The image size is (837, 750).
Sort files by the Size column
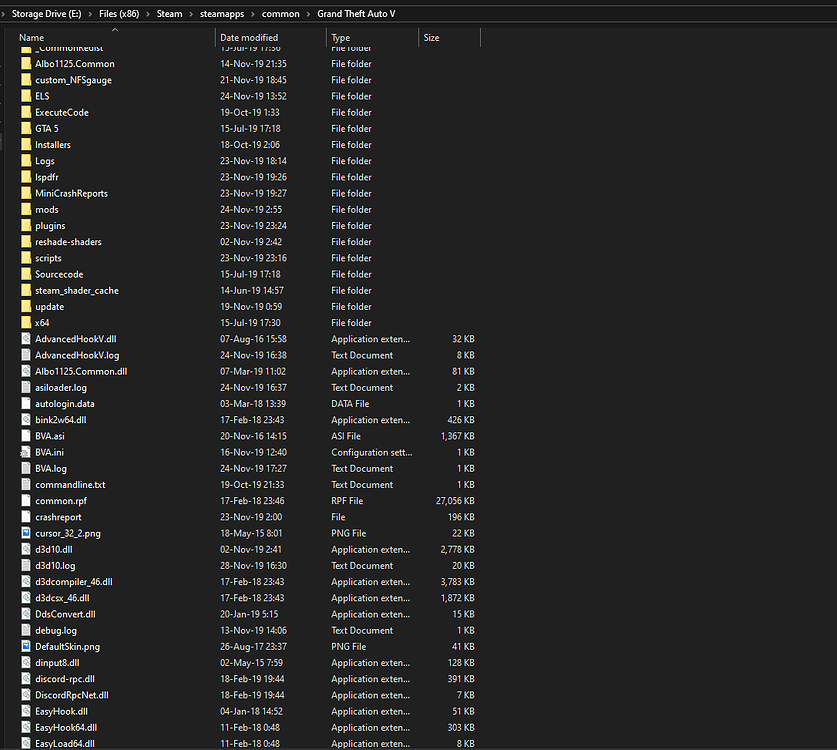[430, 37]
